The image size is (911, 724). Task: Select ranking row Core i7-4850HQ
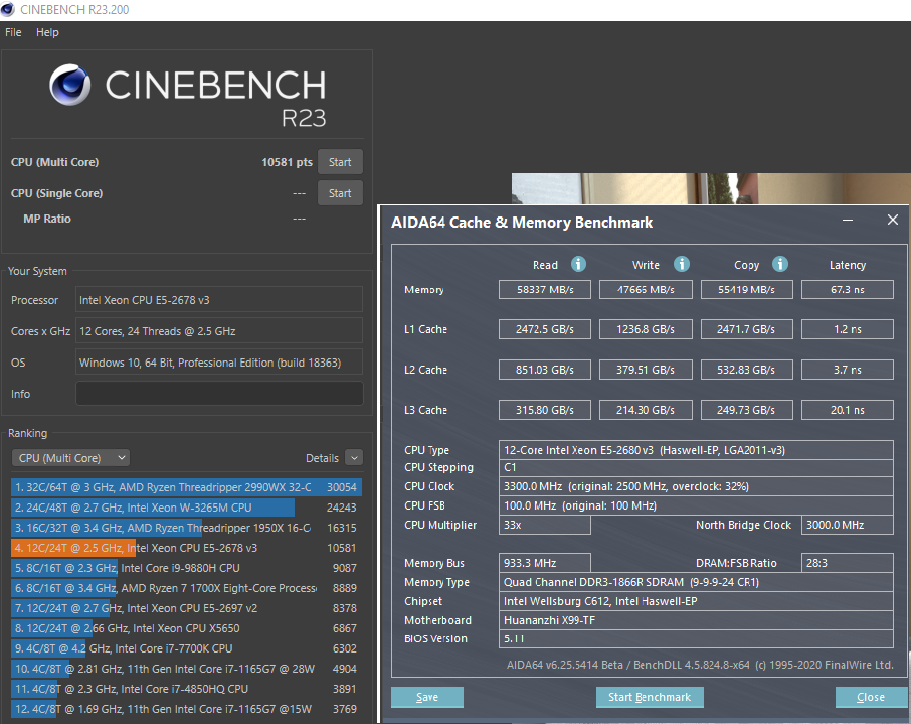click(186, 689)
